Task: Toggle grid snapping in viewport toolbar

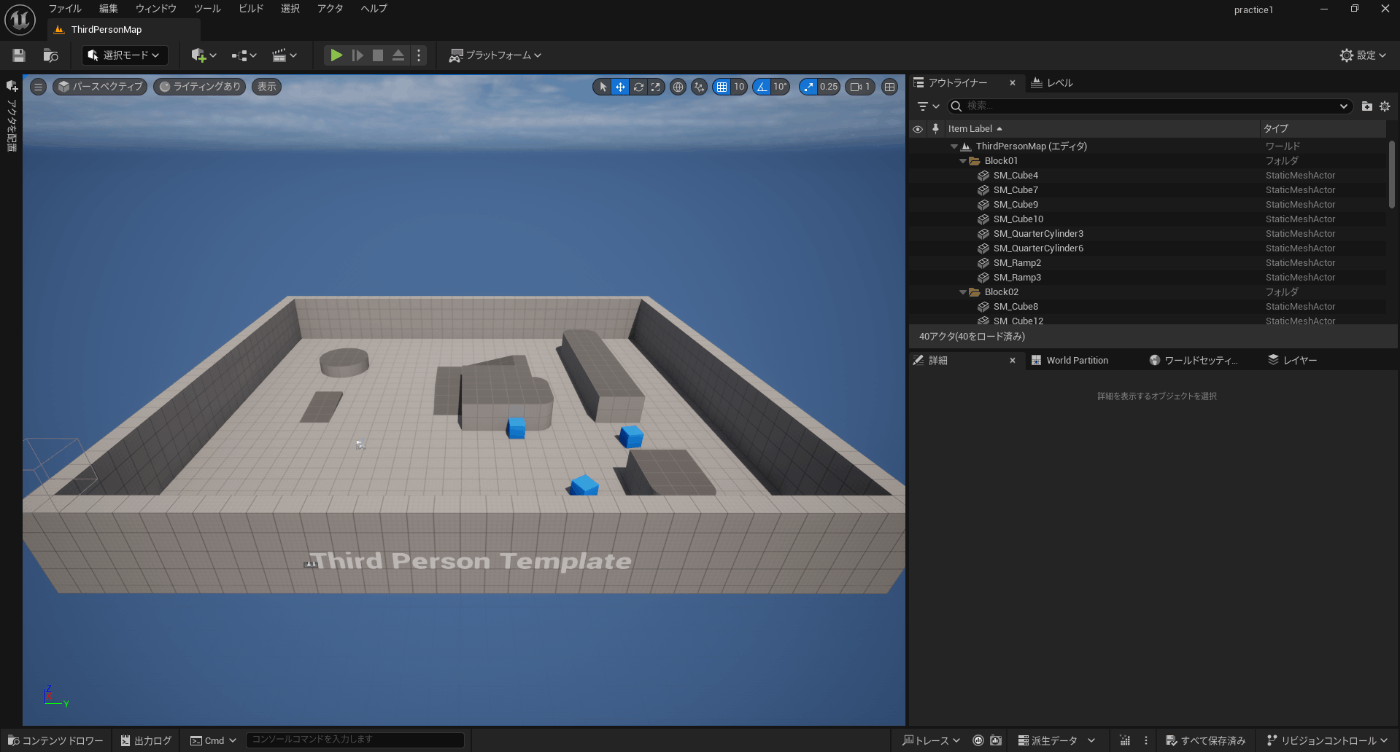Action: pos(722,87)
